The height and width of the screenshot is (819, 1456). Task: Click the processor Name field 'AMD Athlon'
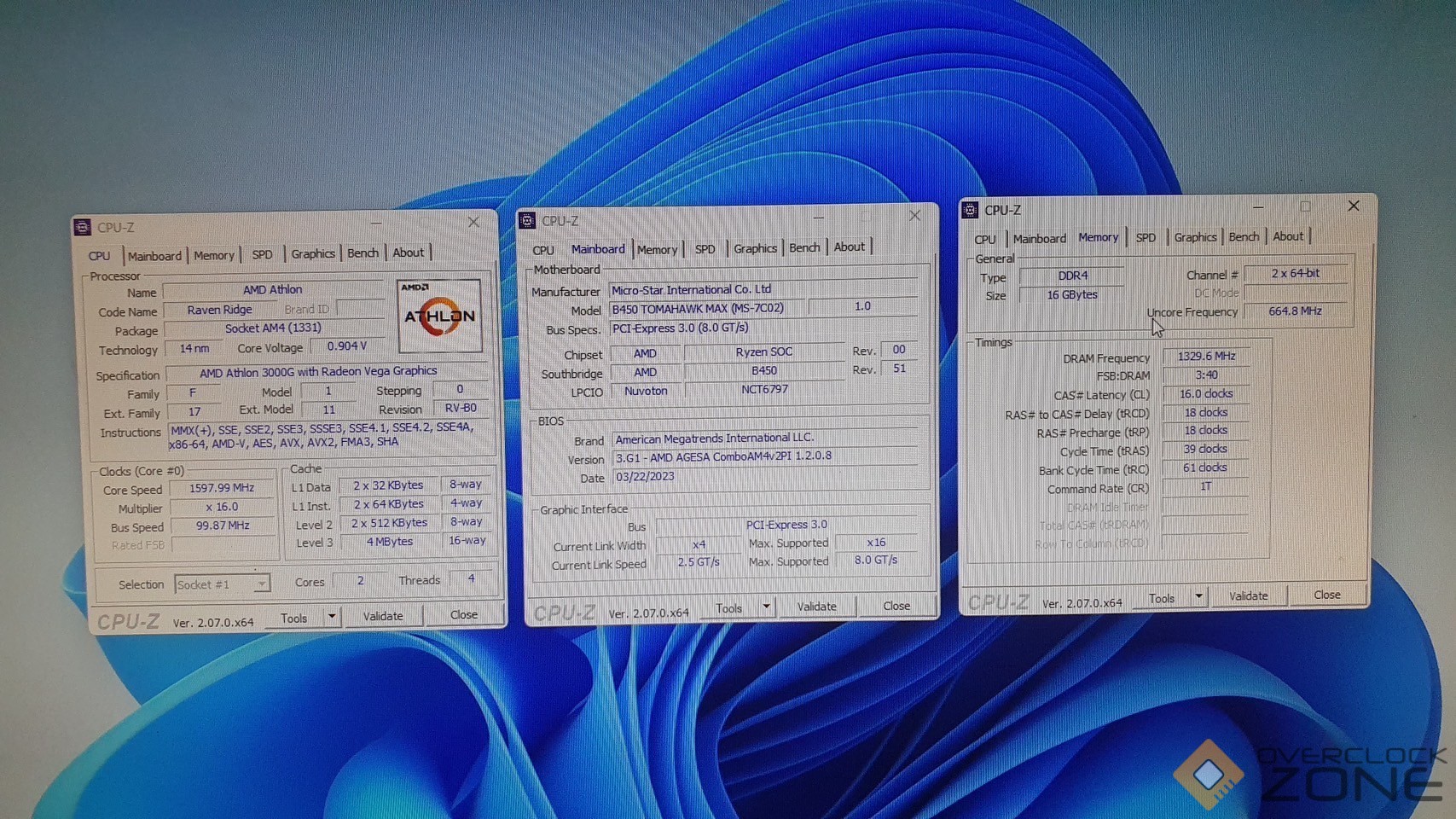click(x=273, y=290)
